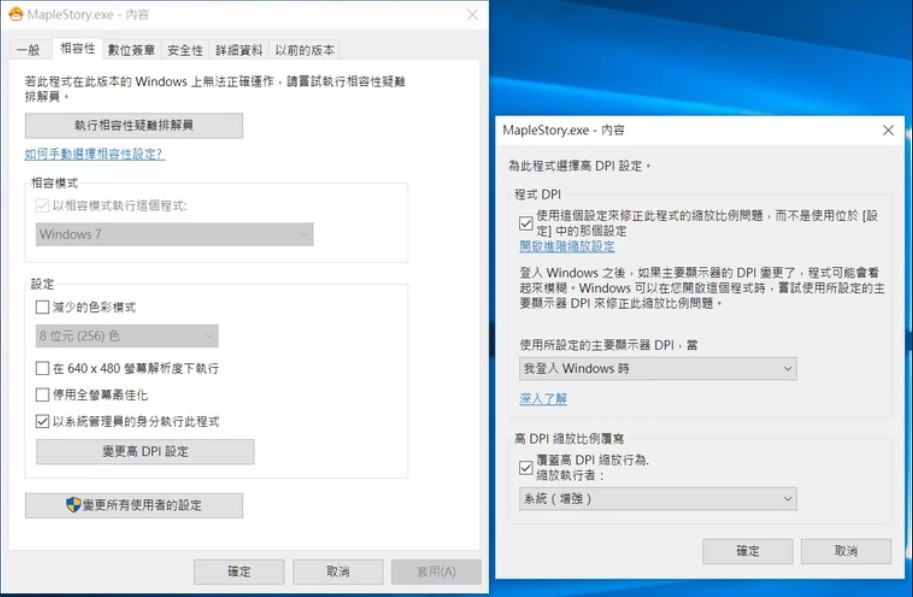Open the 我登入 Windows 時 dropdown
Image resolution: width=913 pixels, height=597 pixels.
[x=657, y=369]
